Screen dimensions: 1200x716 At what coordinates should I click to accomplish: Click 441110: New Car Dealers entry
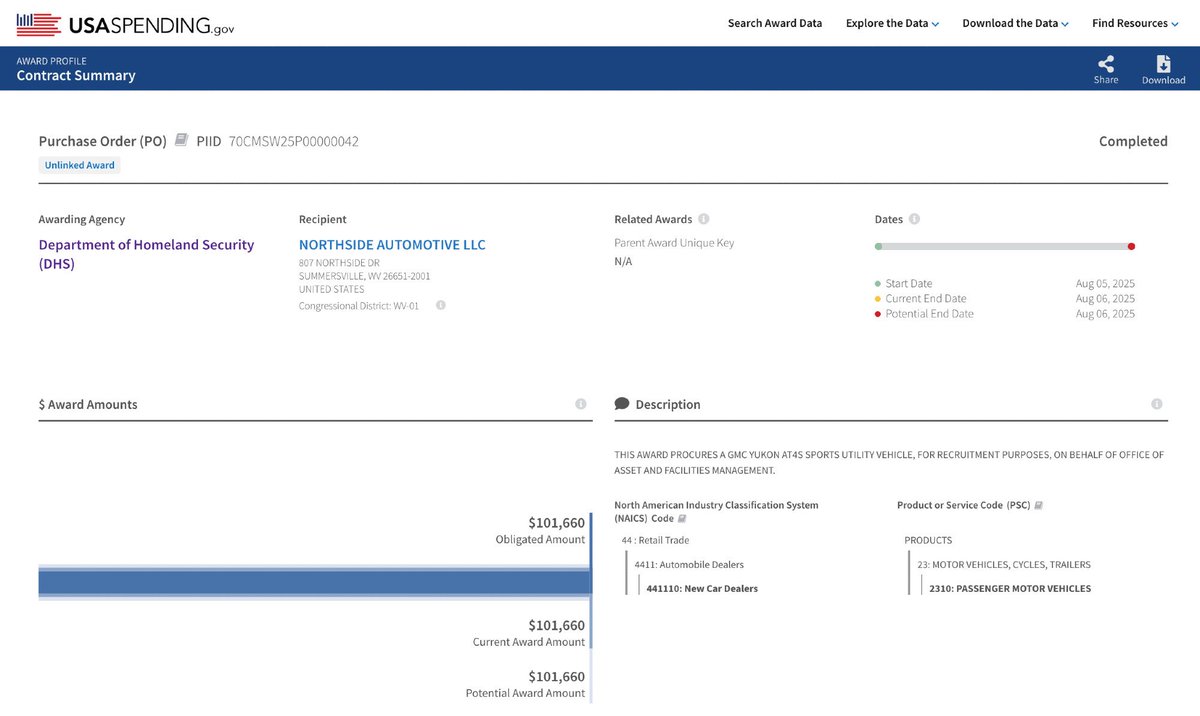[x=702, y=588]
